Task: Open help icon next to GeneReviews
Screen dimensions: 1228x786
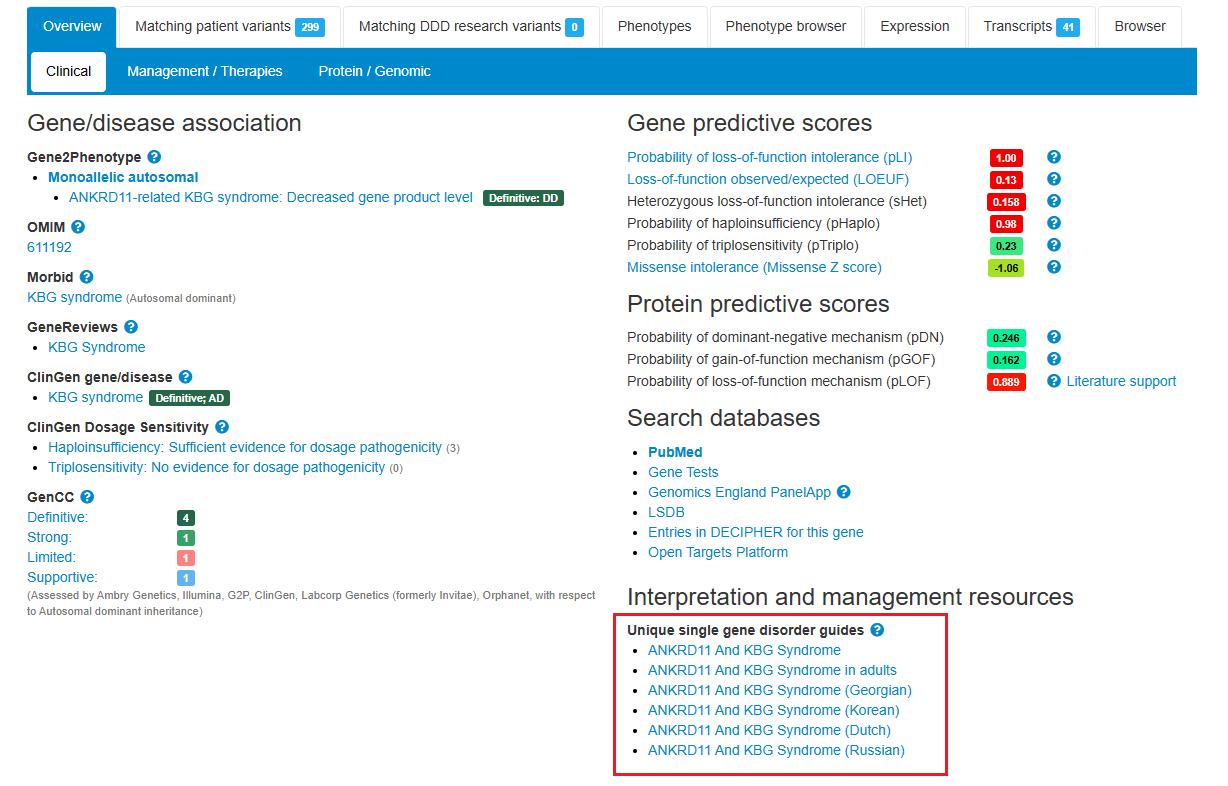Action: pyautogui.click(x=131, y=327)
